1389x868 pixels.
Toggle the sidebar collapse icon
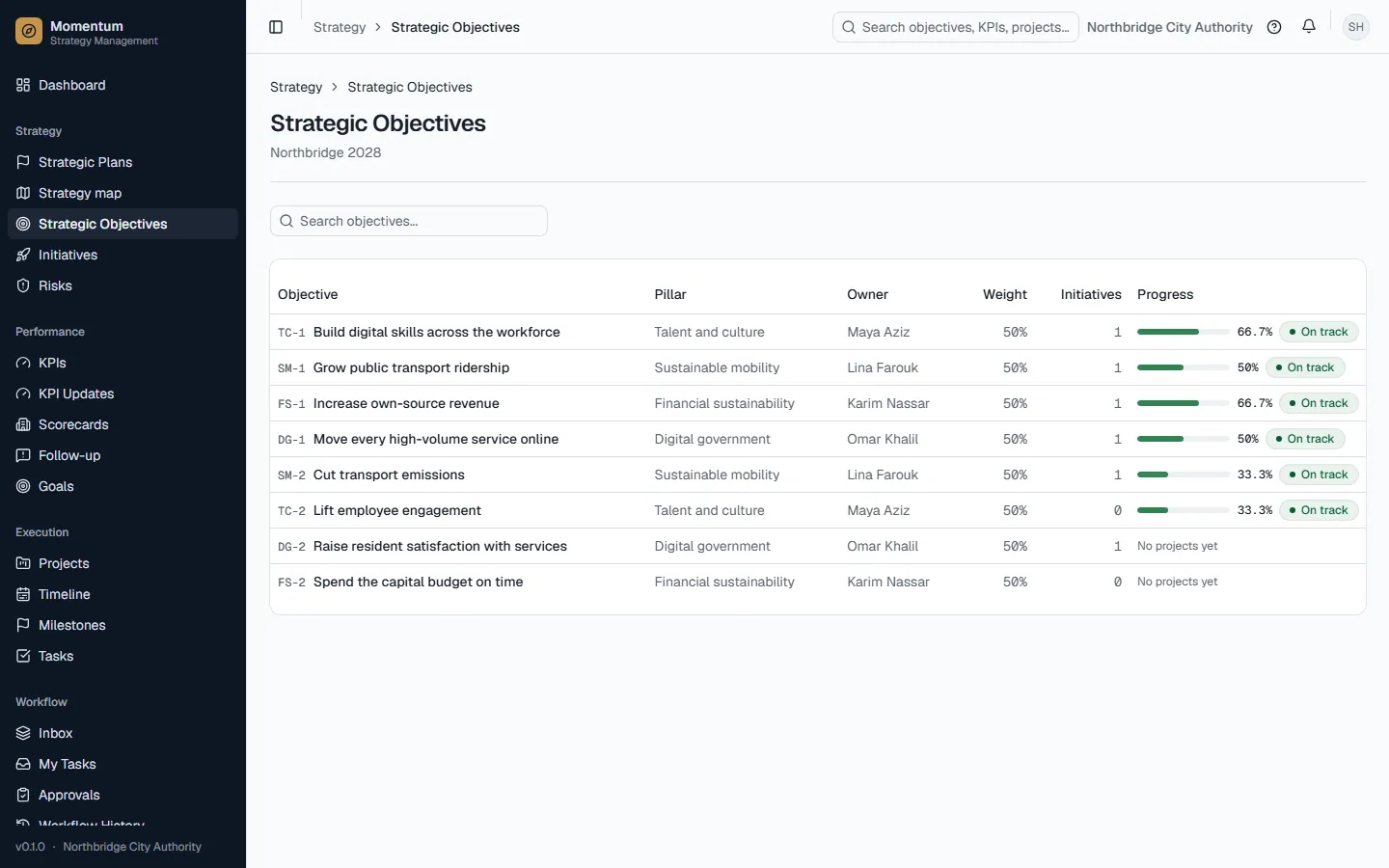(x=276, y=27)
